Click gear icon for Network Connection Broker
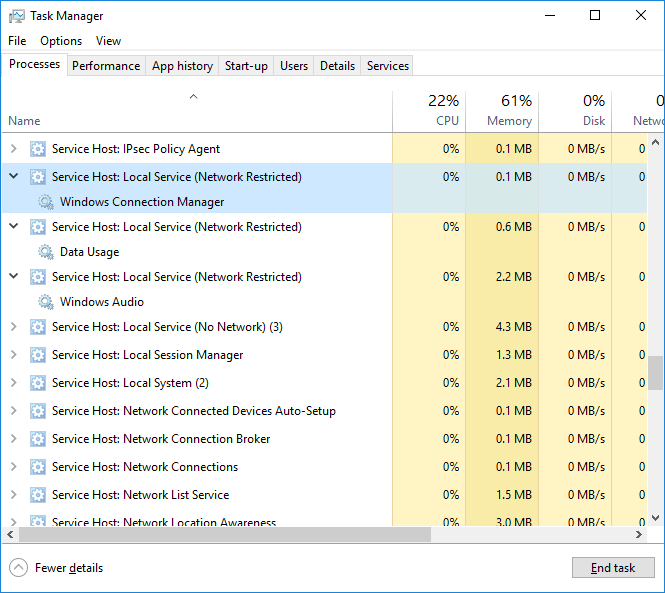 click(38, 439)
